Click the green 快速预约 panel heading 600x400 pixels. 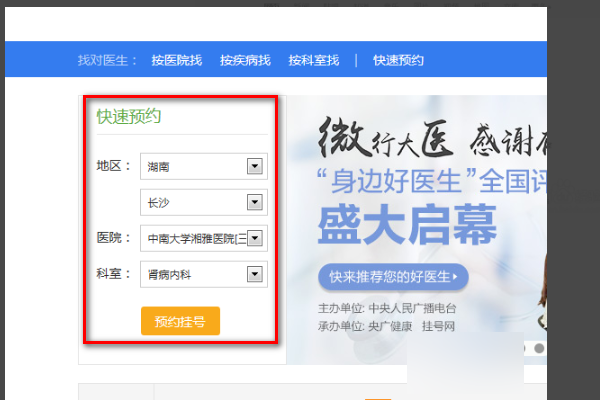point(129,116)
